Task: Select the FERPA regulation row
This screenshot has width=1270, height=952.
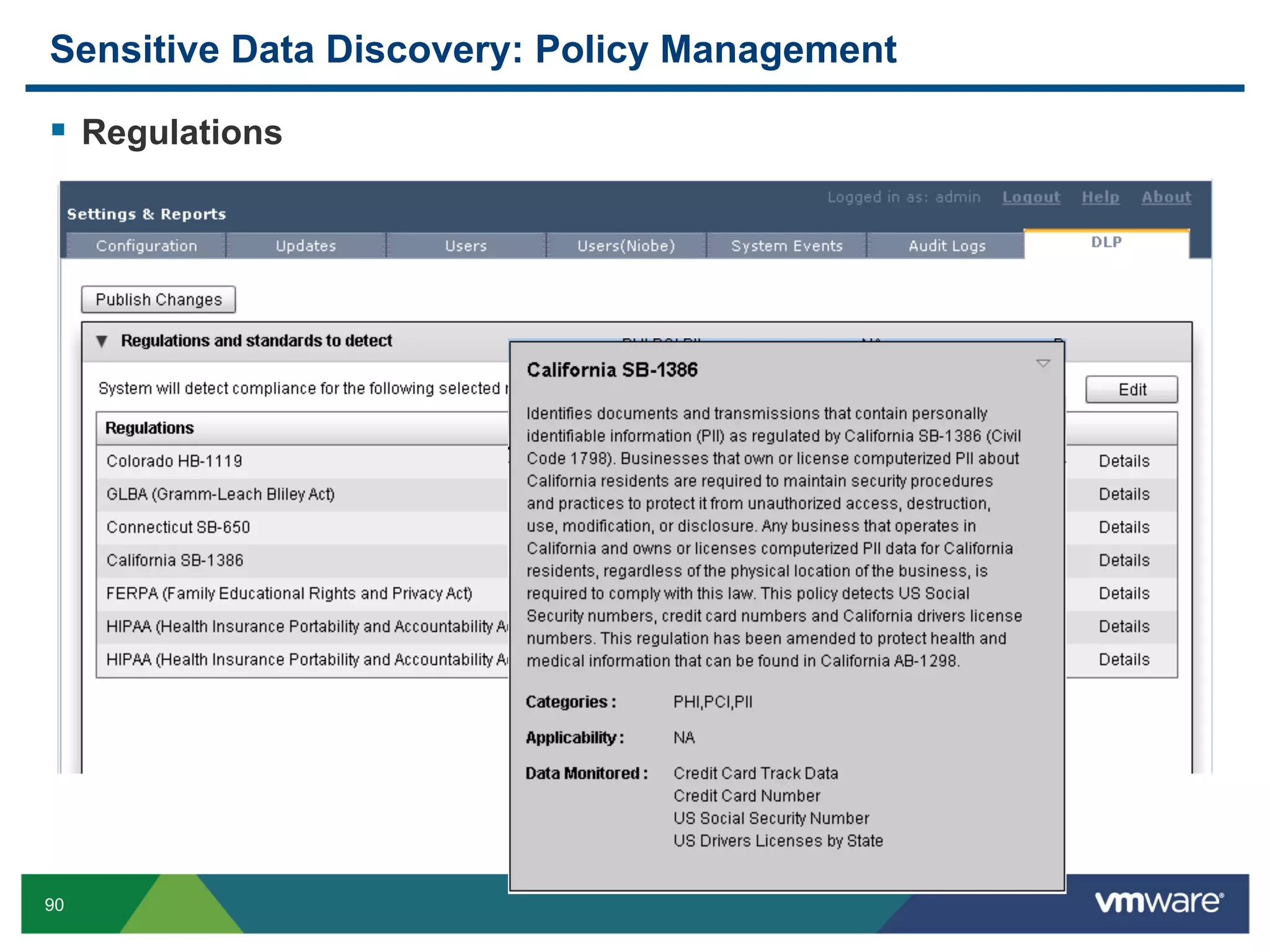Action: (x=303, y=593)
